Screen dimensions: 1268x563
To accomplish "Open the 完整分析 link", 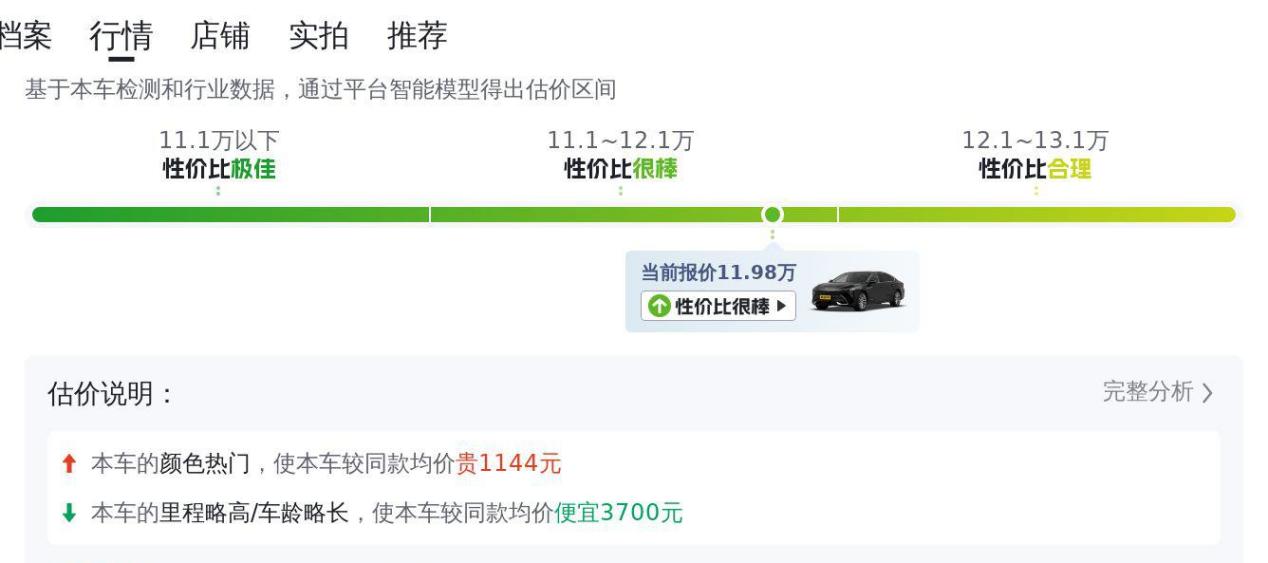I will (1148, 392).
